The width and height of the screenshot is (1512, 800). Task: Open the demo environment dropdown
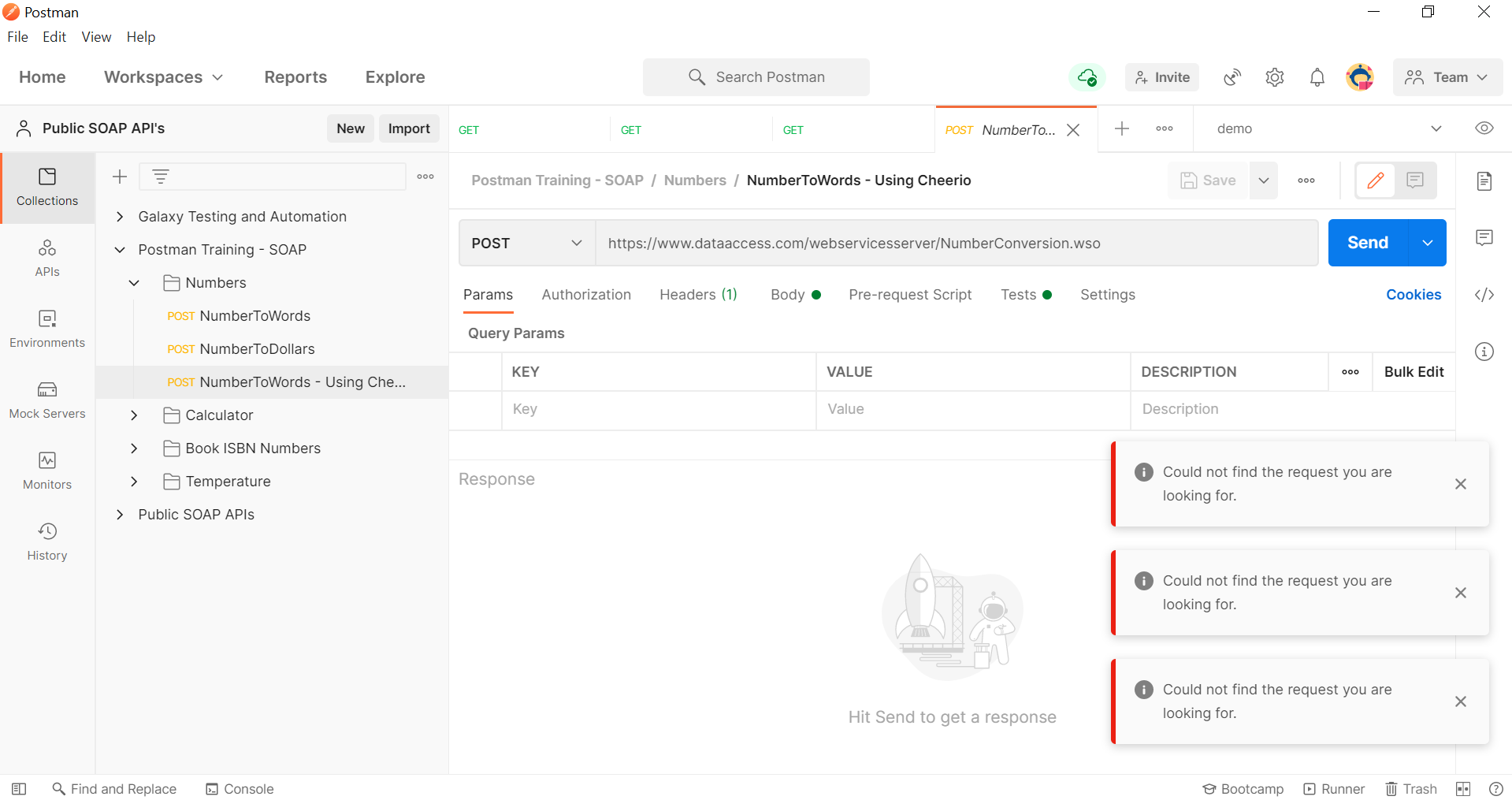[1436, 128]
